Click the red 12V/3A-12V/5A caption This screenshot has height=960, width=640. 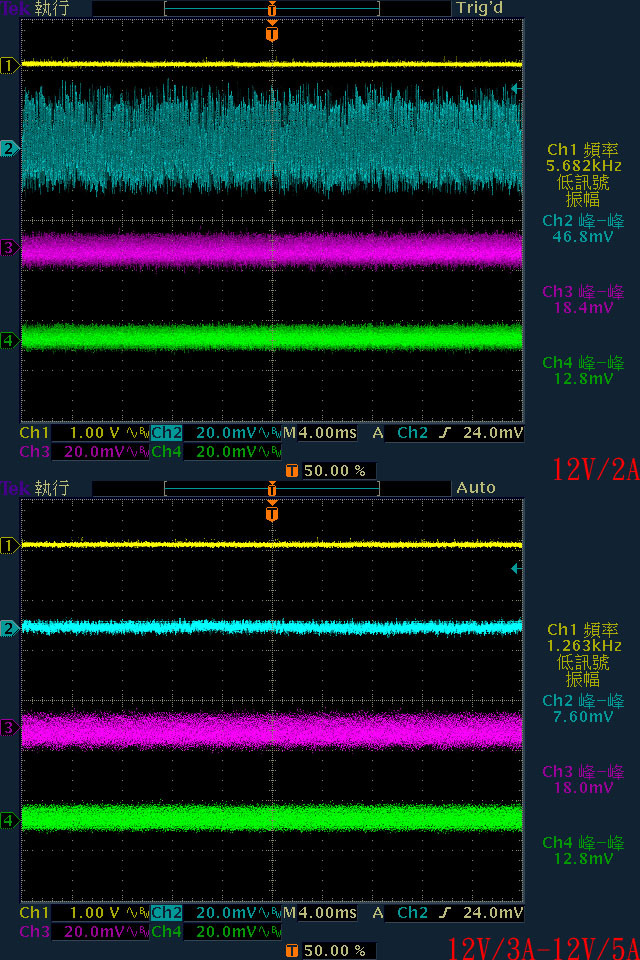(x=544, y=948)
